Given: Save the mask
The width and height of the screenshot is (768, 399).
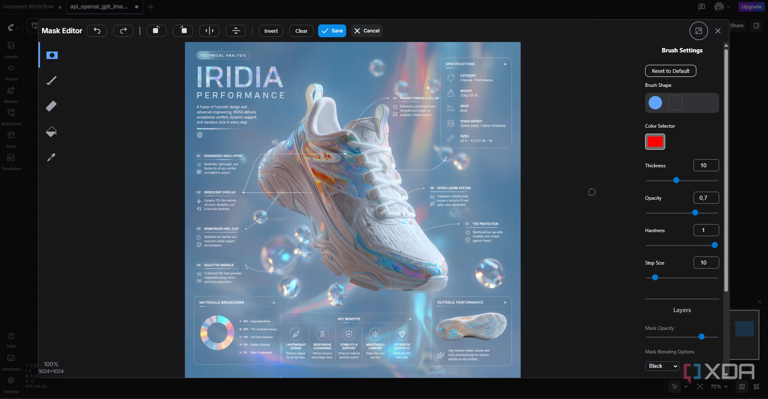Looking at the screenshot, I should tap(332, 31).
